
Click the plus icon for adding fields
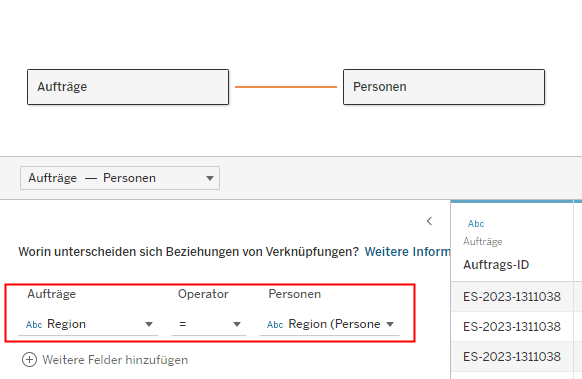[29, 360]
